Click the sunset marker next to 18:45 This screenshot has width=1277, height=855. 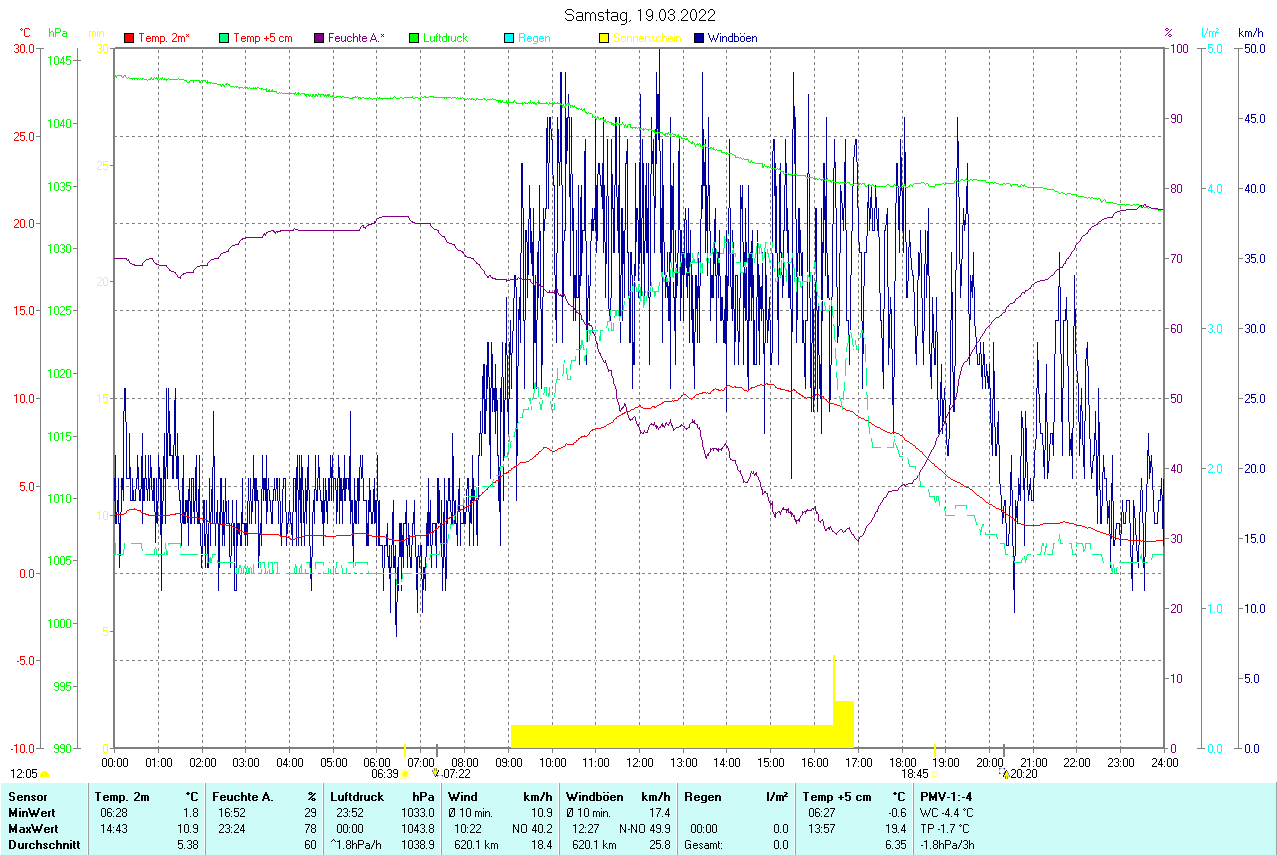(x=934, y=774)
